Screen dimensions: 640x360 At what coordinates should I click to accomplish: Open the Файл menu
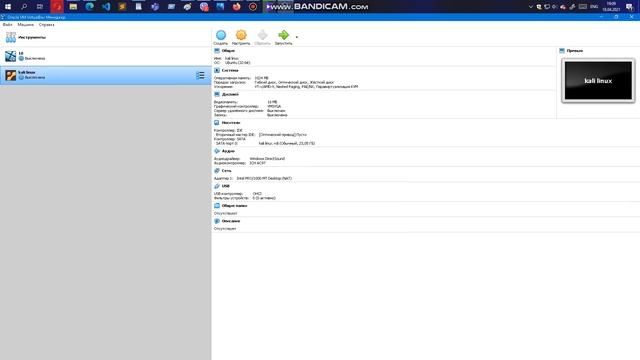(x=7, y=24)
